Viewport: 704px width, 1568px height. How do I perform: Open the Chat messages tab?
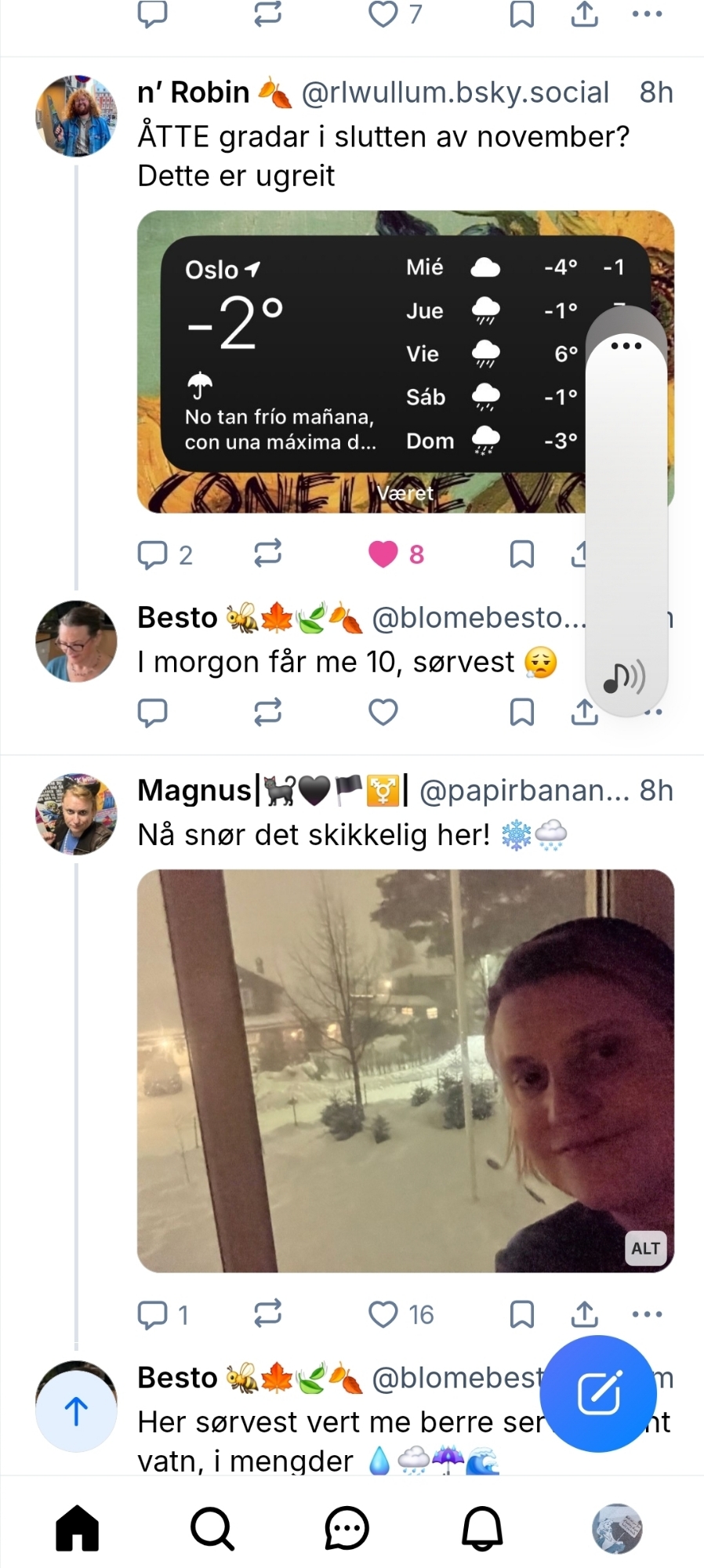click(347, 1528)
